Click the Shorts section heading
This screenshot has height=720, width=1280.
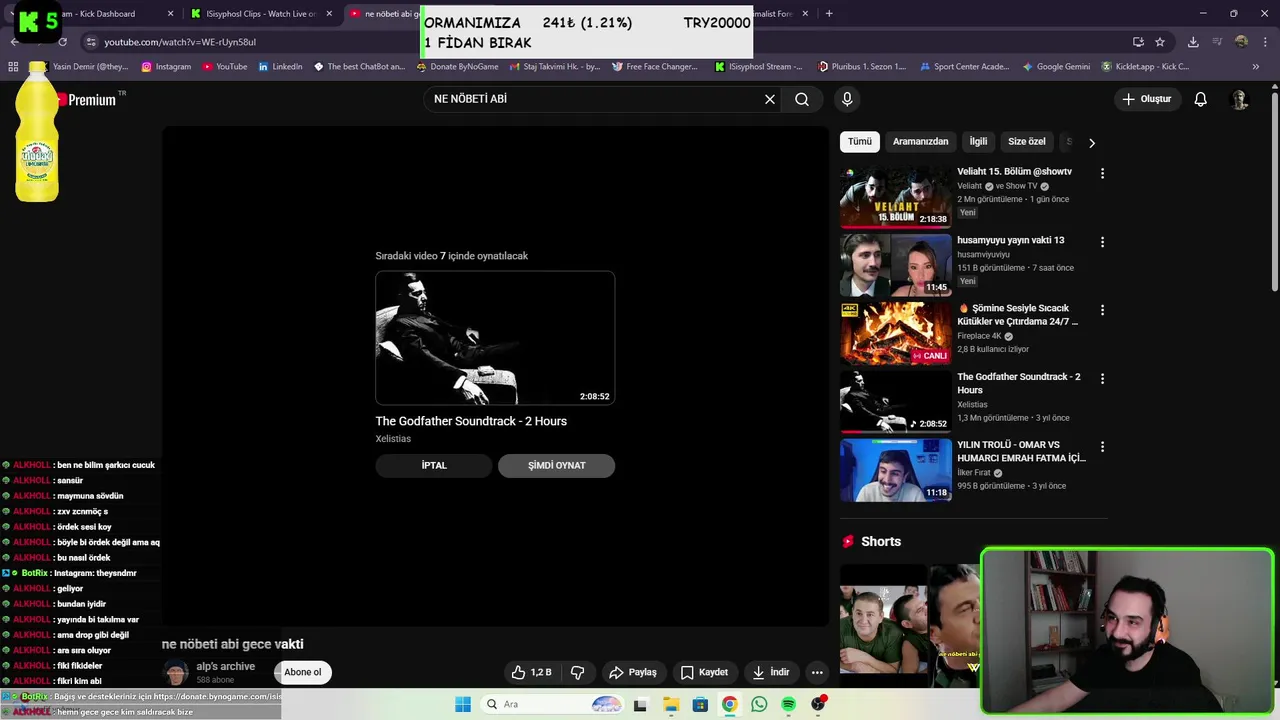point(881,541)
